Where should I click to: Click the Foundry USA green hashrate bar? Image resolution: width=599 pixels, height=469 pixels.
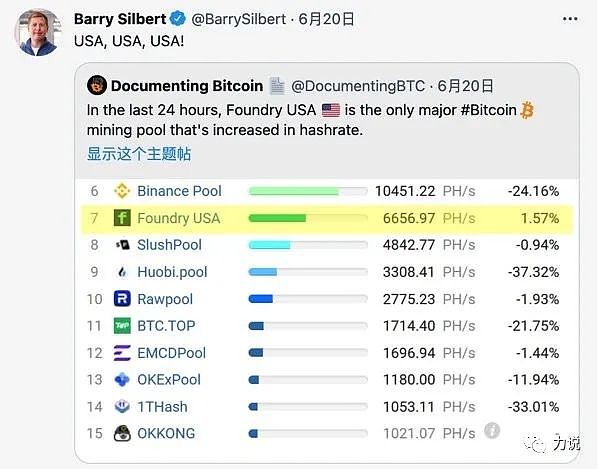(277, 218)
